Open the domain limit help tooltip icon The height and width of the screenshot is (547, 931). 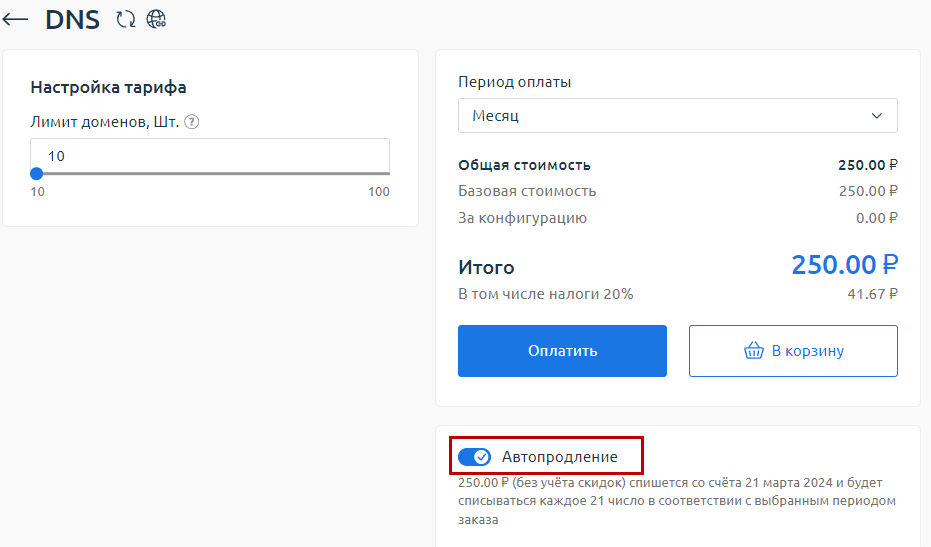point(192,122)
